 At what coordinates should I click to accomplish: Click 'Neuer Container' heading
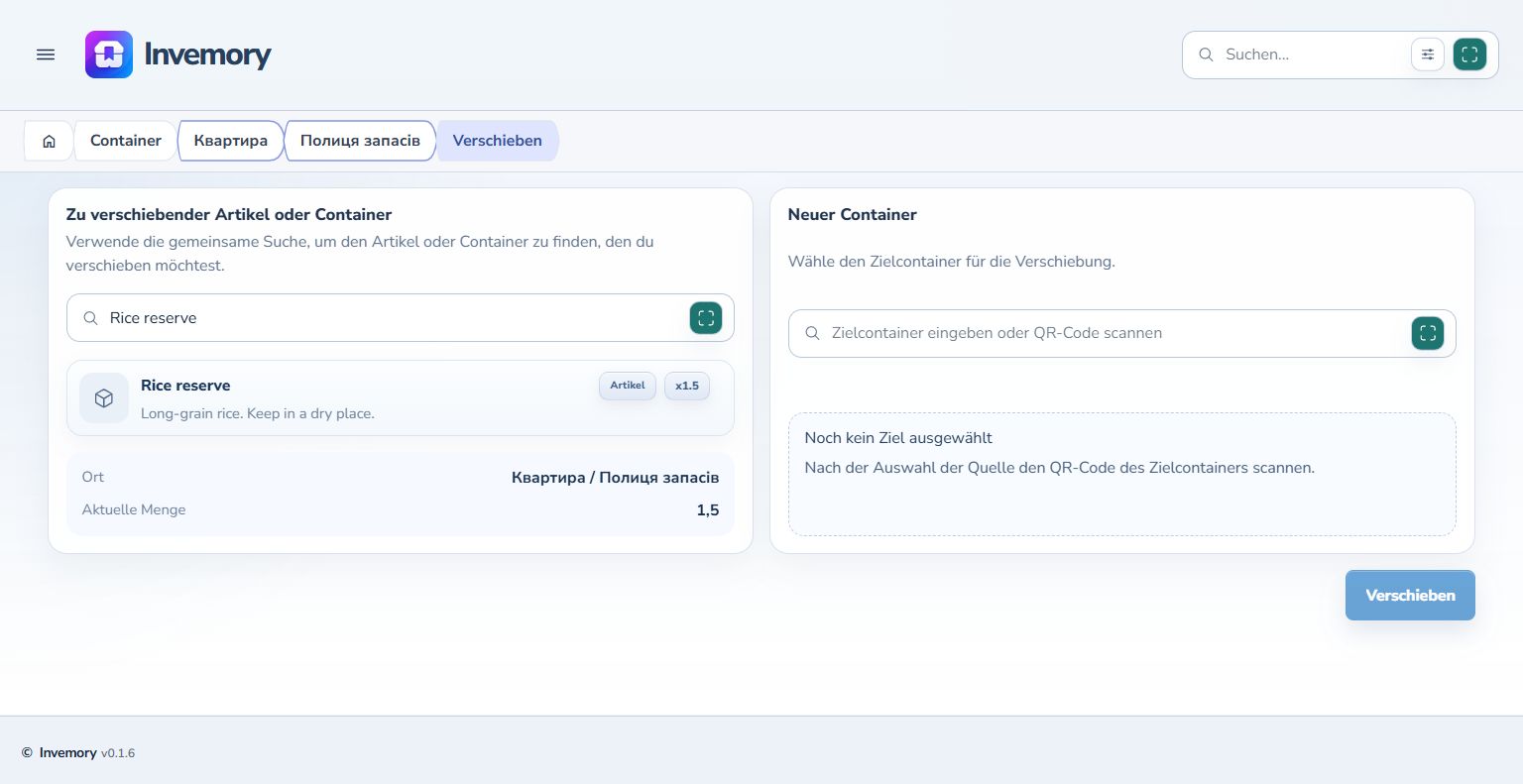853,214
